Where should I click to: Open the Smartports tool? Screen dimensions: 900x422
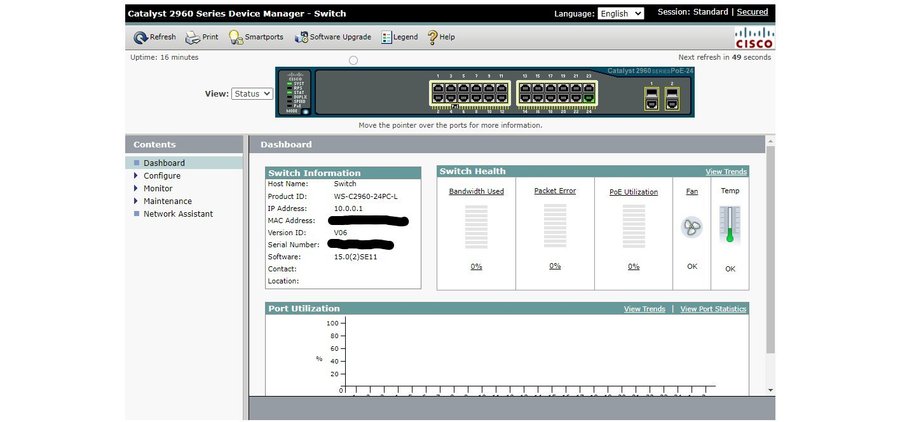pyautogui.click(x=256, y=37)
